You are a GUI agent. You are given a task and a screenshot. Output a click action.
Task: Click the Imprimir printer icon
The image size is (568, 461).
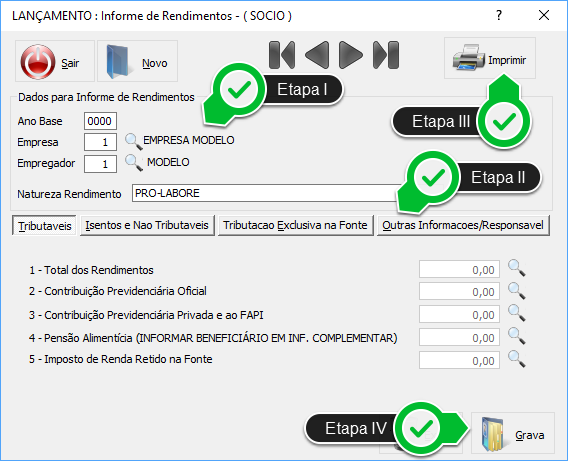(468, 57)
